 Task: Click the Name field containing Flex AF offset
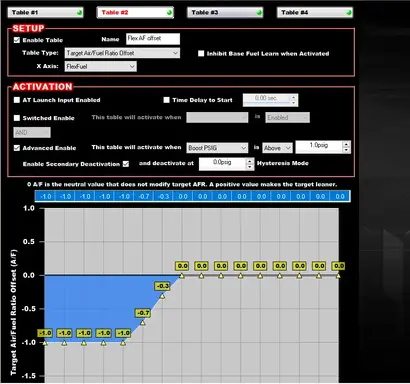tap(153, 39)
